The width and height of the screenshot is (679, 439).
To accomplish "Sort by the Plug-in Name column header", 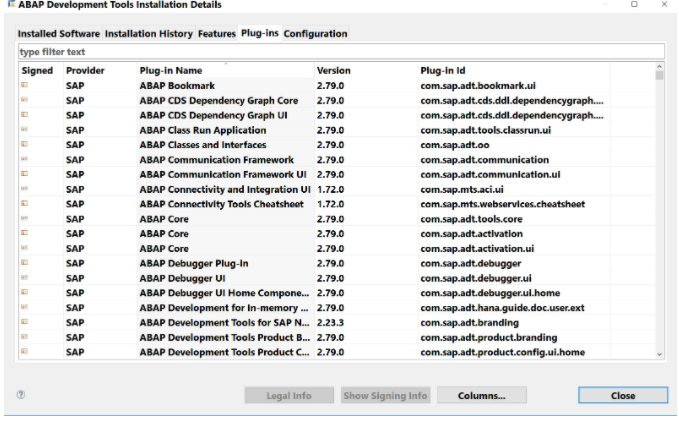I will [225, 71].
